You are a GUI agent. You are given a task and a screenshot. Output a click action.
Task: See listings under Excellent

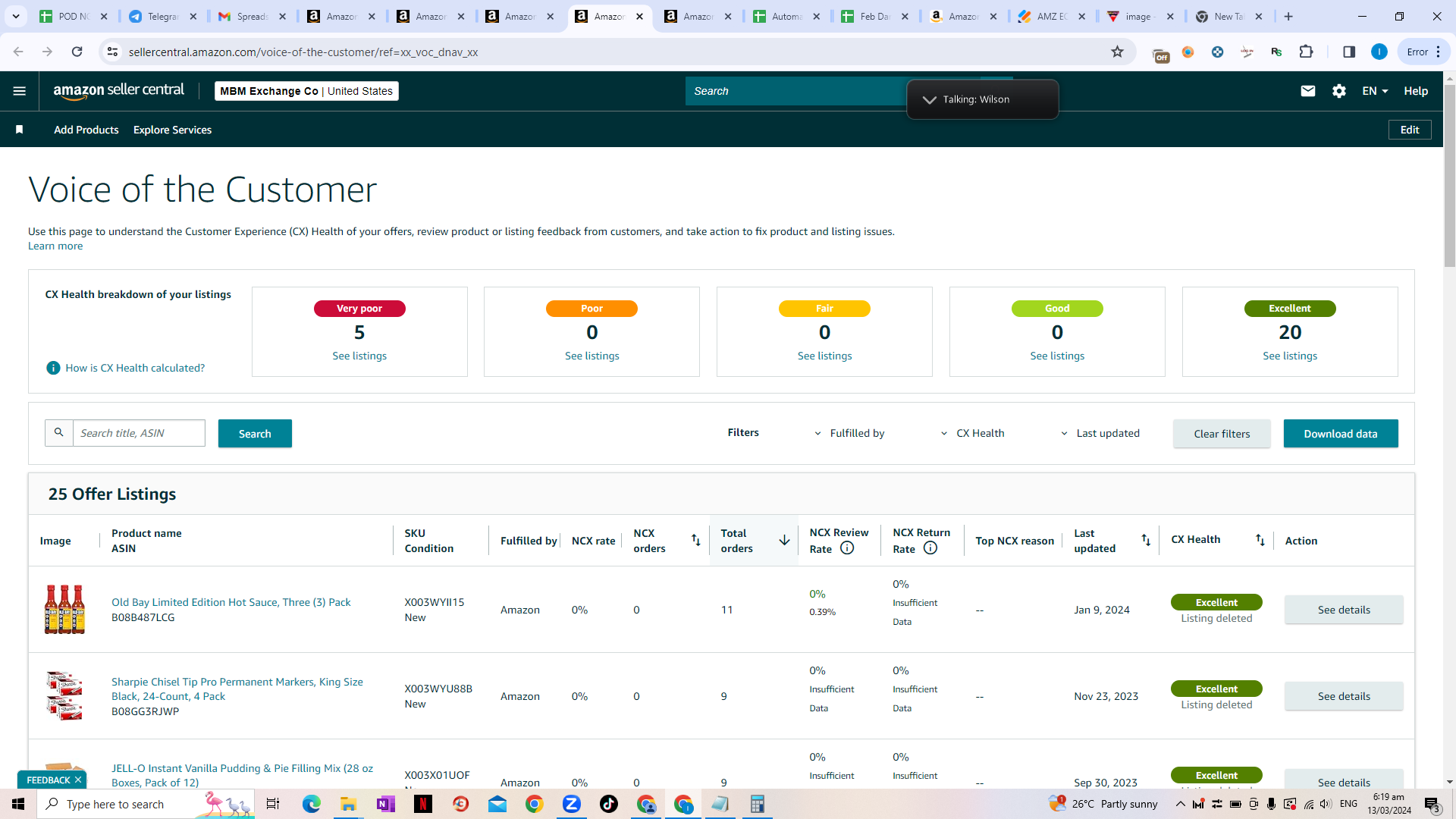click(x=1290, y=356)
